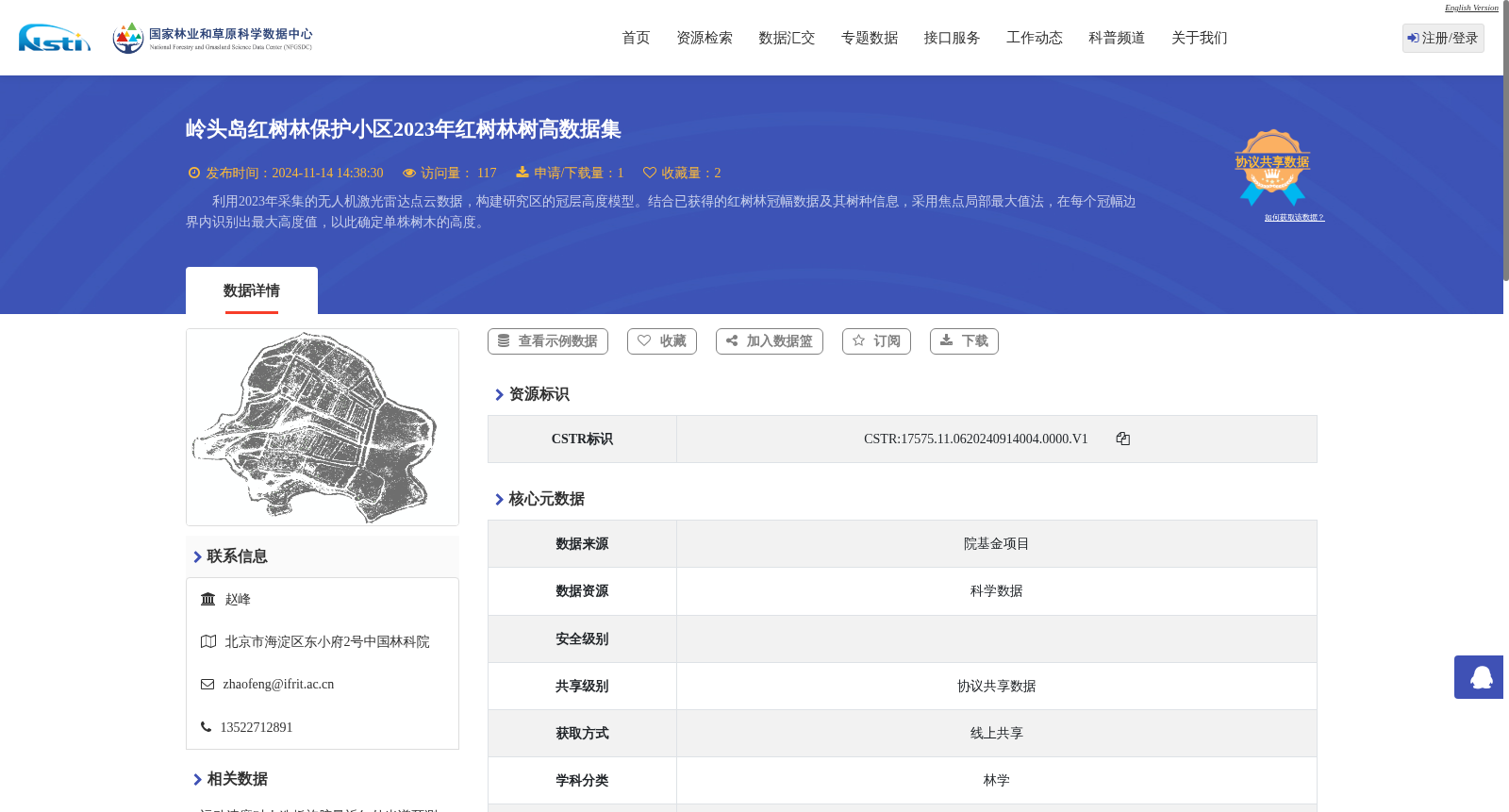Copy the CSTR identifier with copy icon
The width and height of the screenshot is (1509, 812).
[x=1122, y=439]
